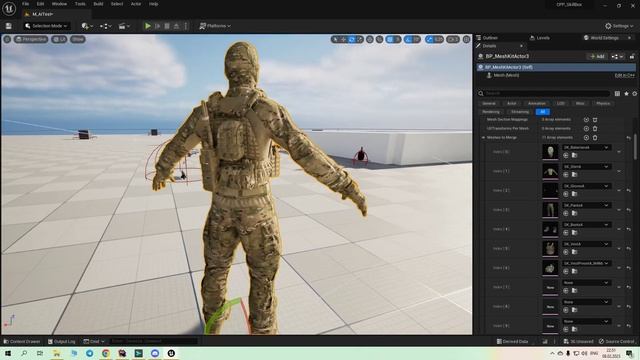Use selected asset for Index 4 slot

(566, 233)
